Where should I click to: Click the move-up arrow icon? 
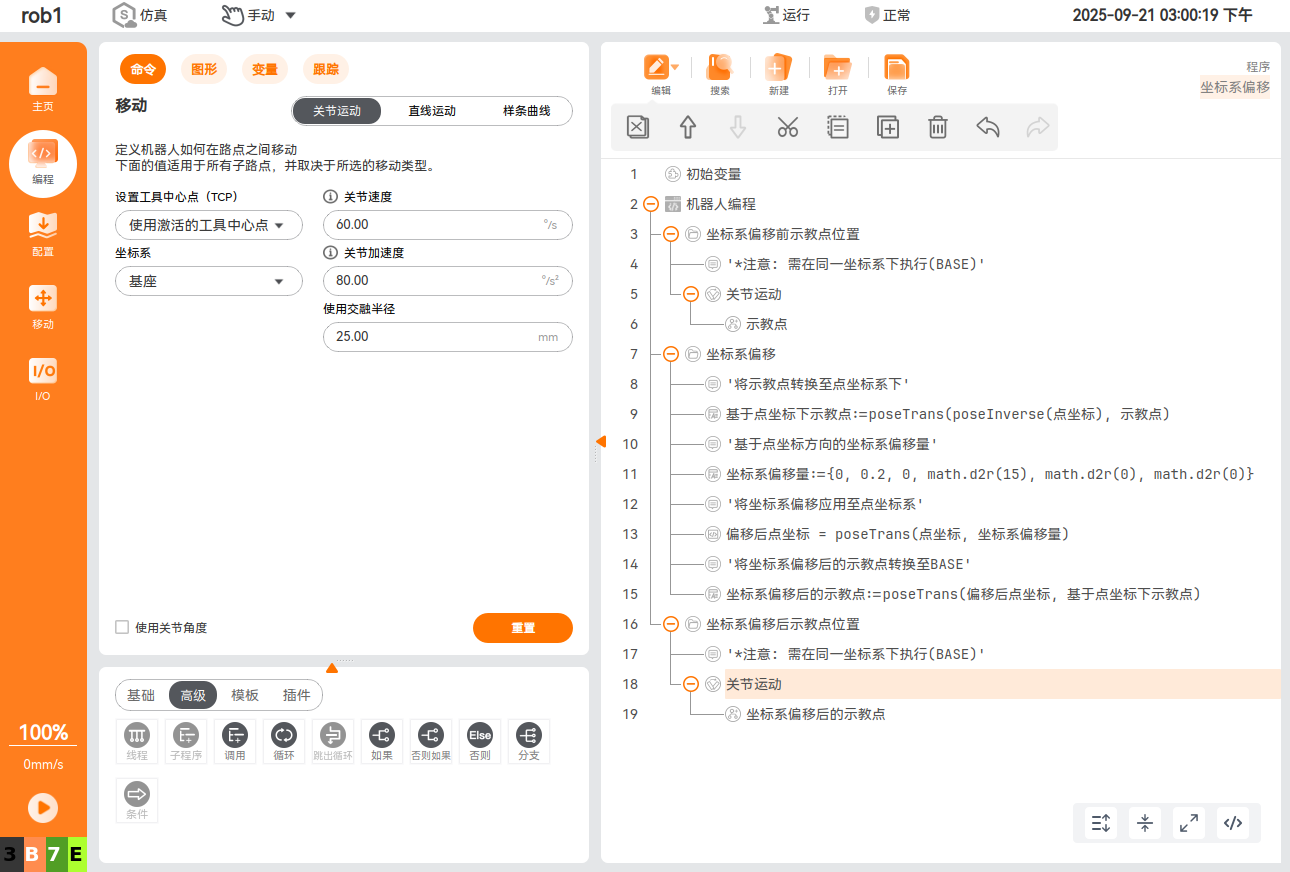688,127
